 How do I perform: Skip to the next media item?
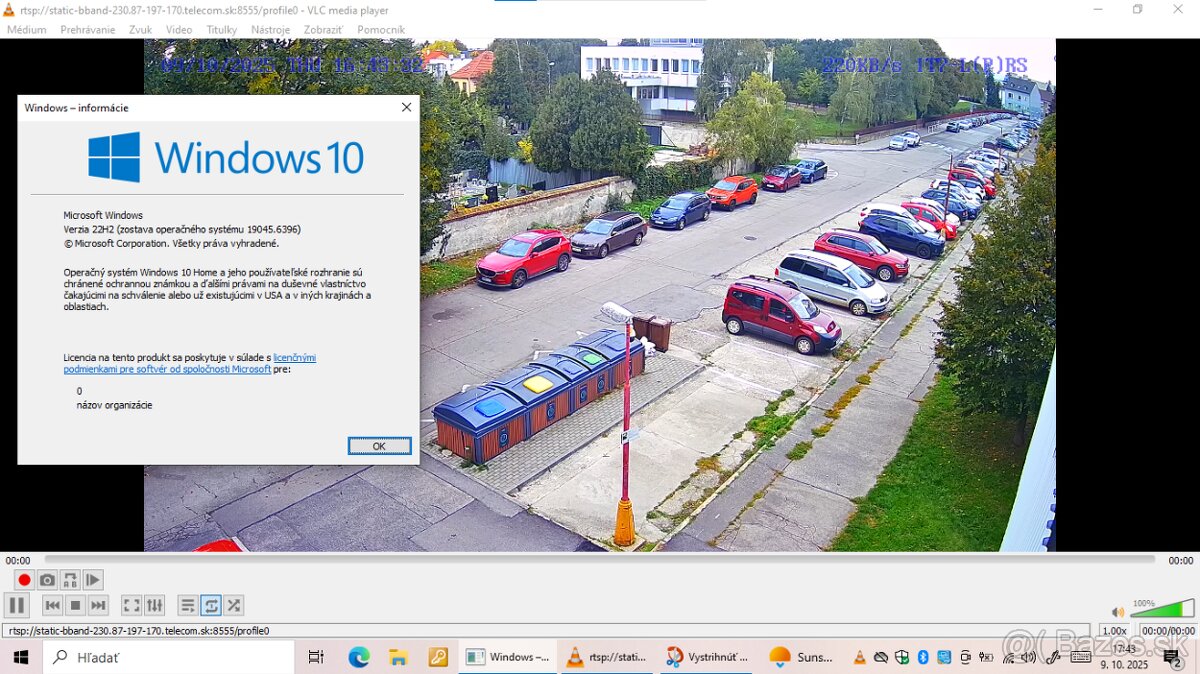[99, 605]
